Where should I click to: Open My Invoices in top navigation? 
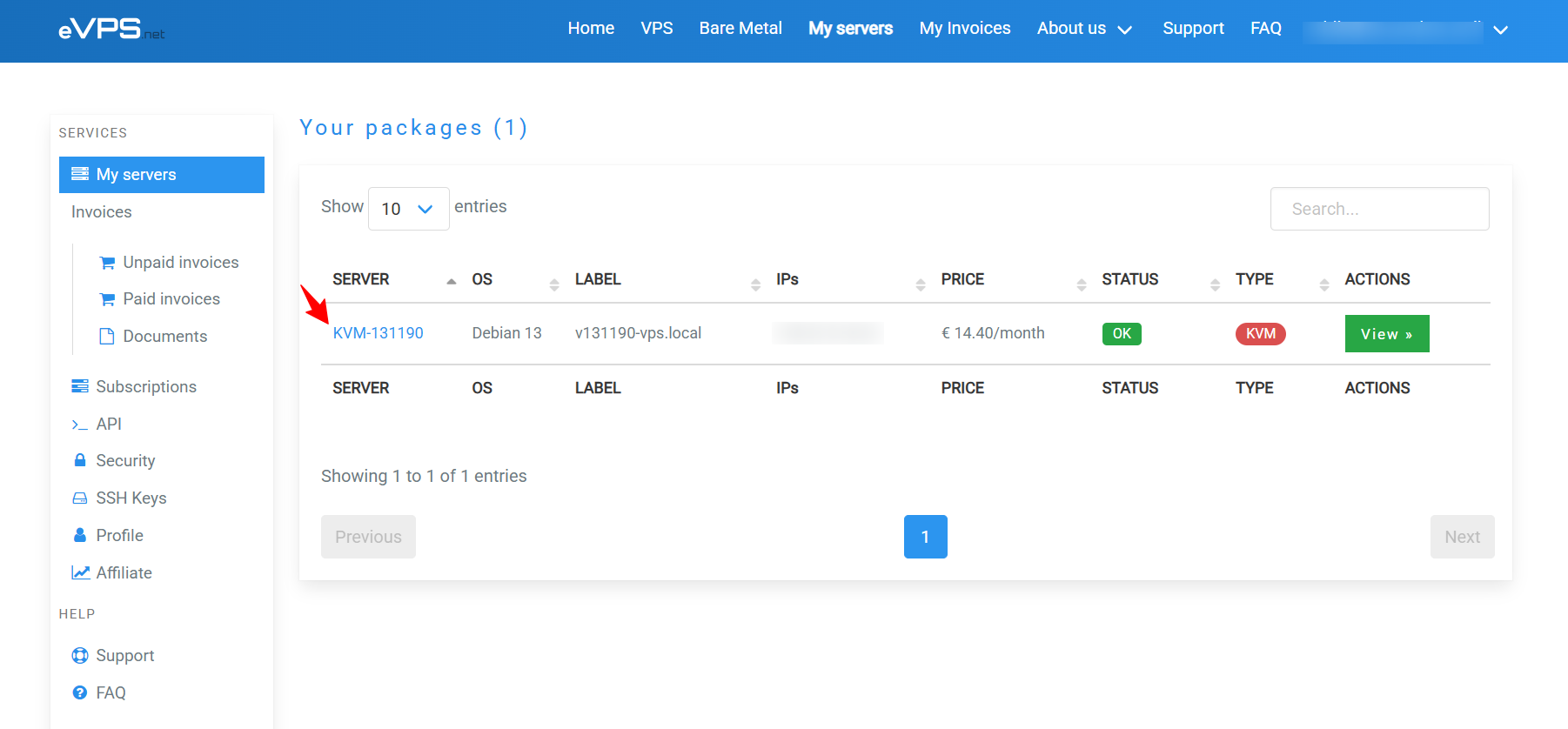coord(965,29)
